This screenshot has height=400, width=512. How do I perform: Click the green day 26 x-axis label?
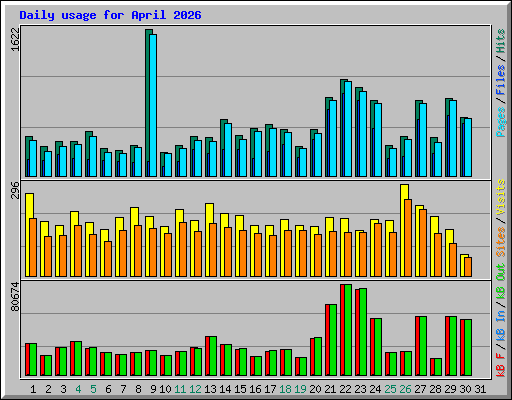(x=405, y=389)
